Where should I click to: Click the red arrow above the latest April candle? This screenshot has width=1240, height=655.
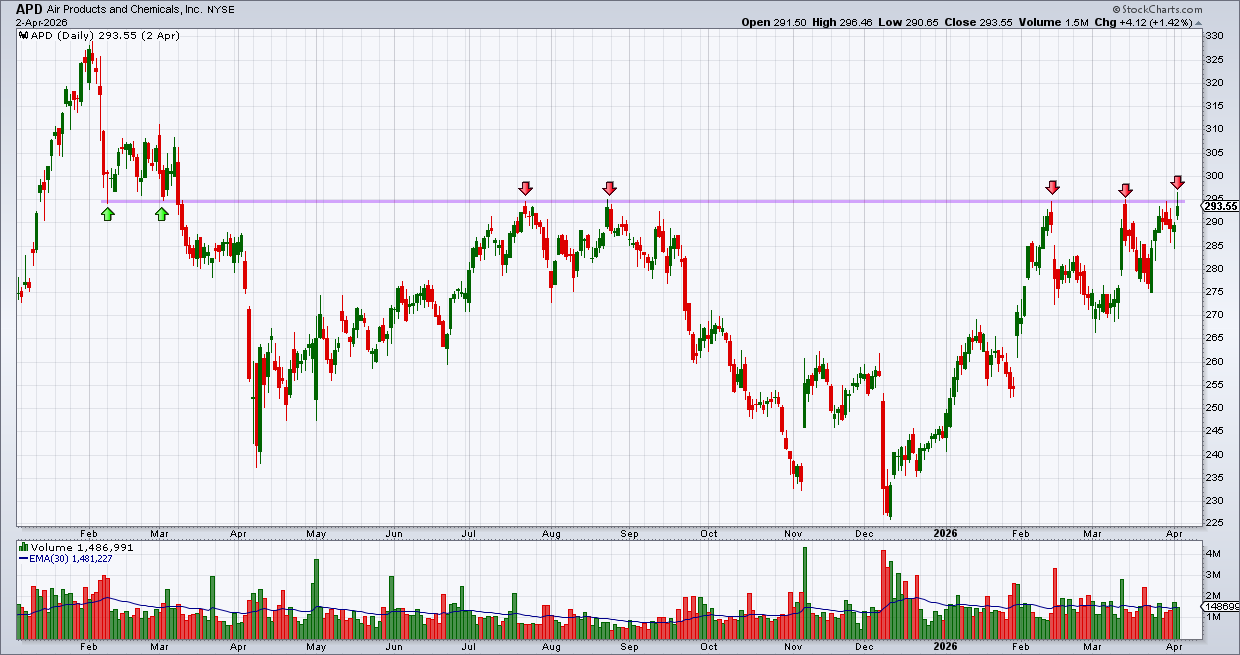click(1178, 182)
